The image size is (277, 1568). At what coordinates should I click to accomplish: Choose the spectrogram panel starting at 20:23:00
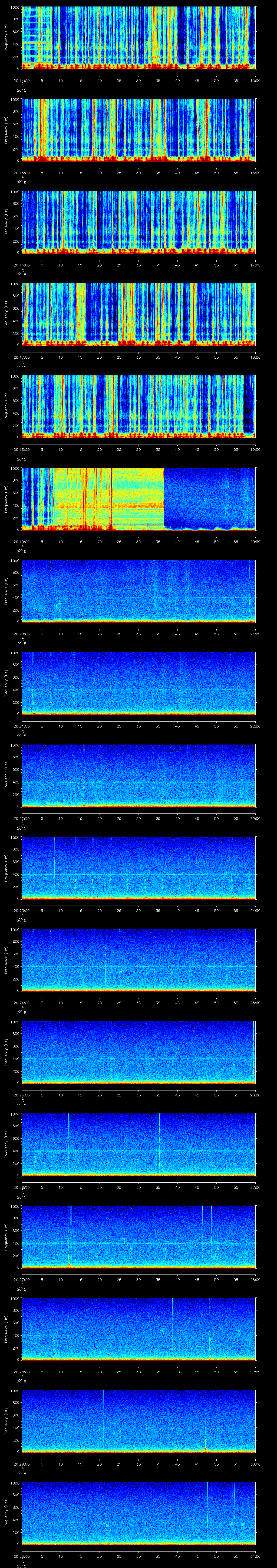point(139,868)
